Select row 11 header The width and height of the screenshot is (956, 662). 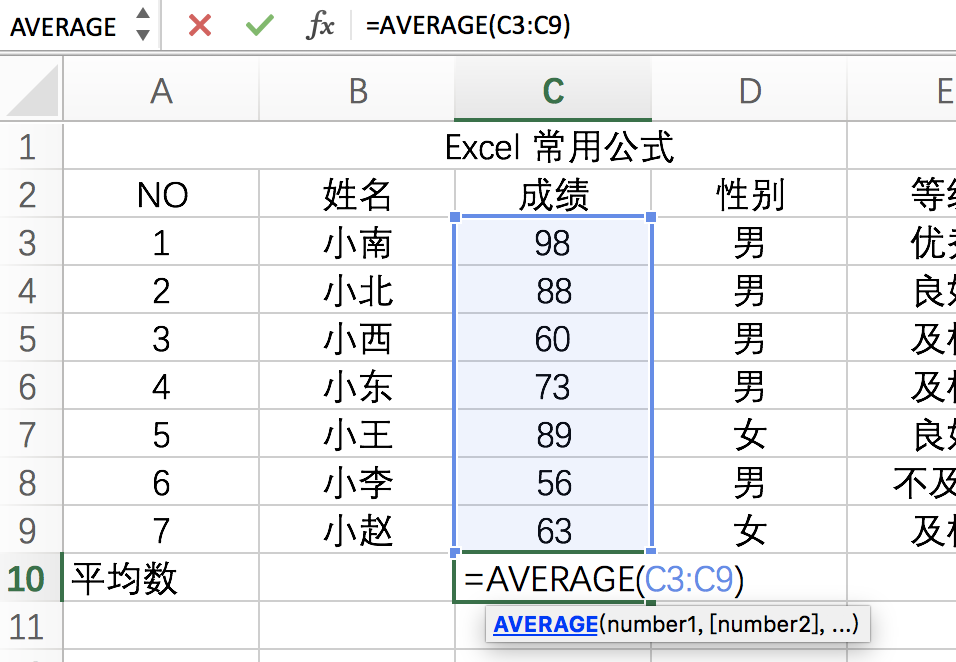(31, 626)
